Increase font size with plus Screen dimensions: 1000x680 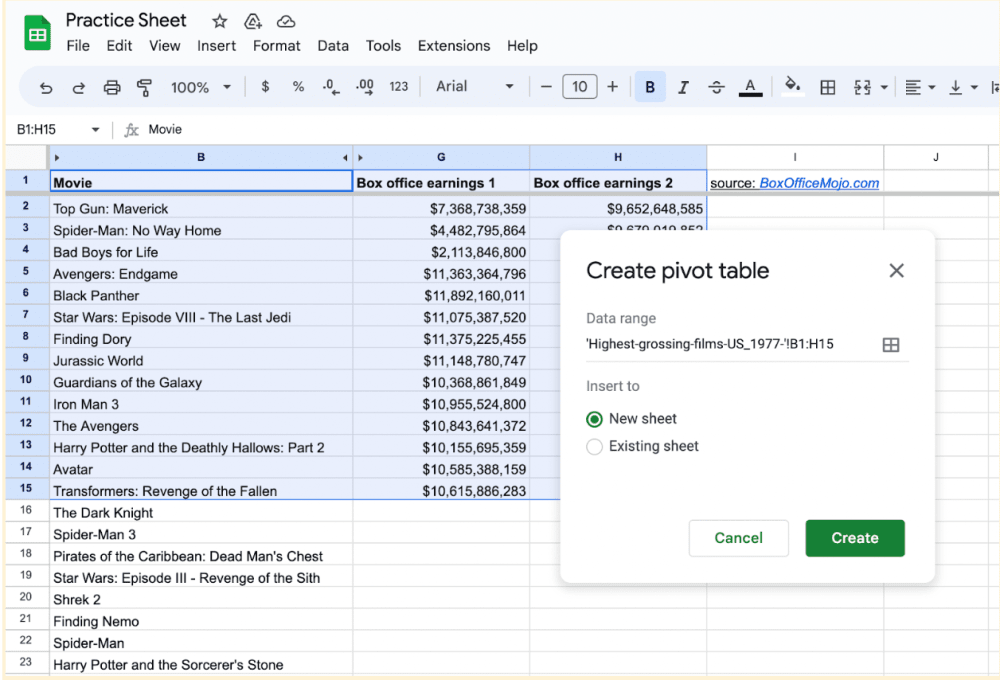pos(612,87)
